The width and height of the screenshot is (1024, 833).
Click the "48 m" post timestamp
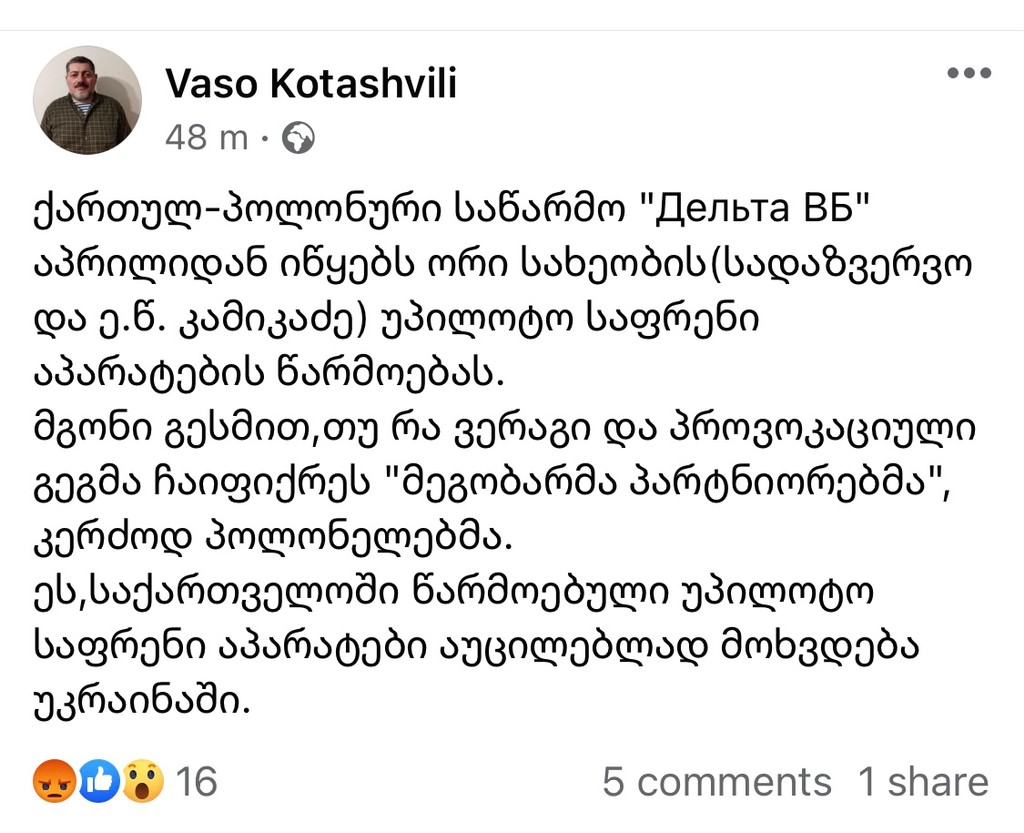[x=207, y=138]
